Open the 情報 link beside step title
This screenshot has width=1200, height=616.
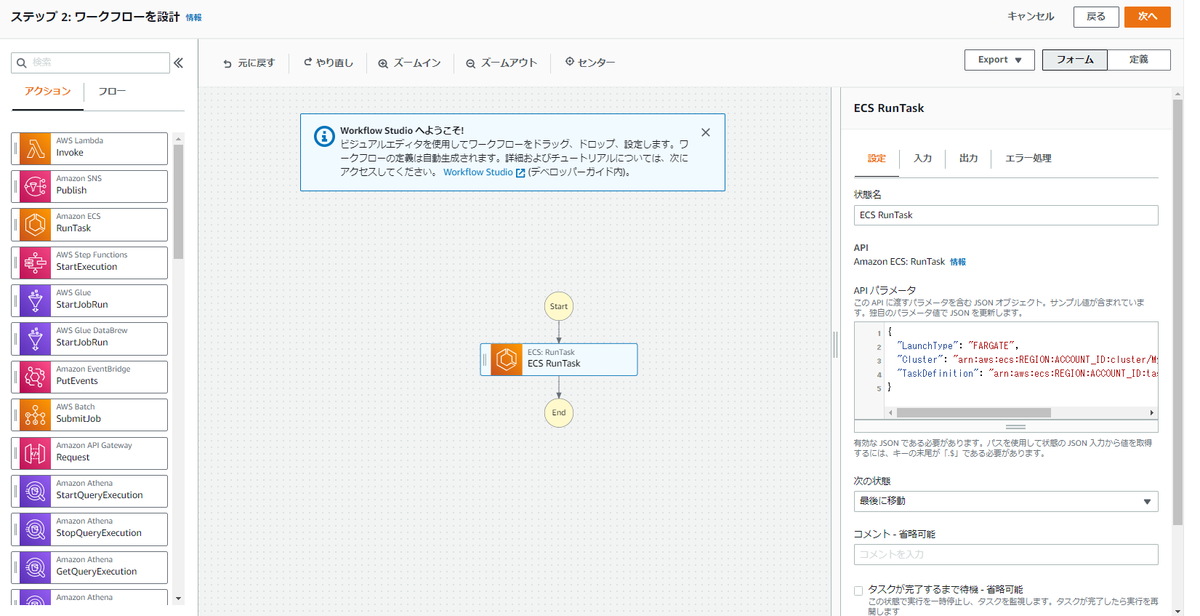[x=193, y=18]
